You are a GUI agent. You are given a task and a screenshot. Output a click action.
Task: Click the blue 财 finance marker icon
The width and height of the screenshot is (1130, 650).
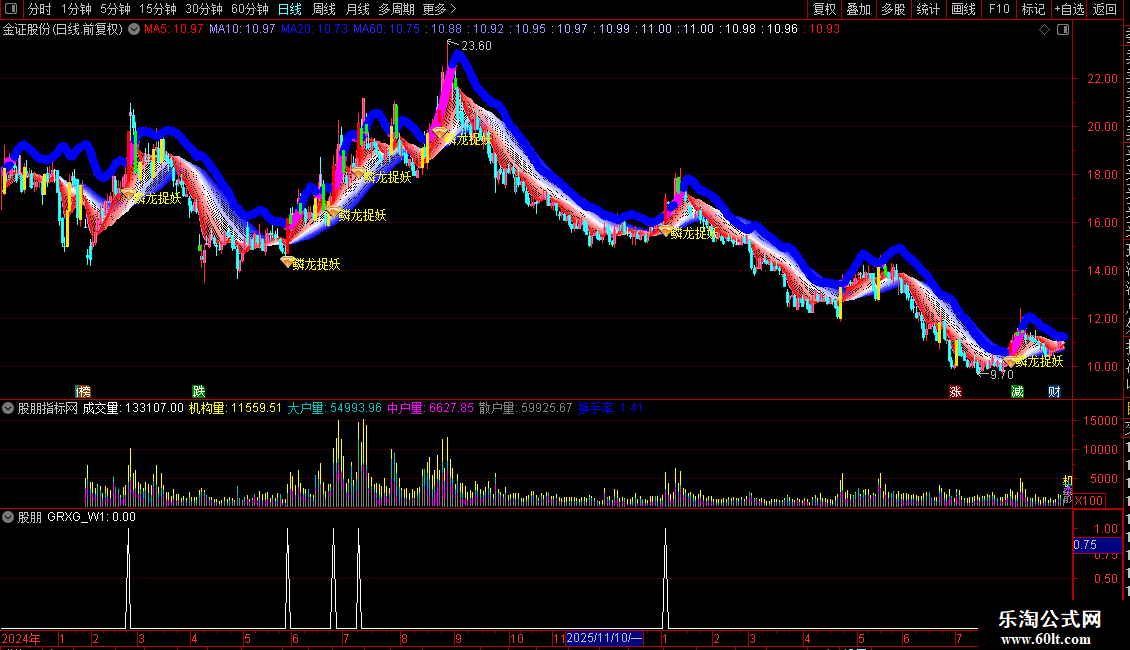click(x=1054, y=391)
